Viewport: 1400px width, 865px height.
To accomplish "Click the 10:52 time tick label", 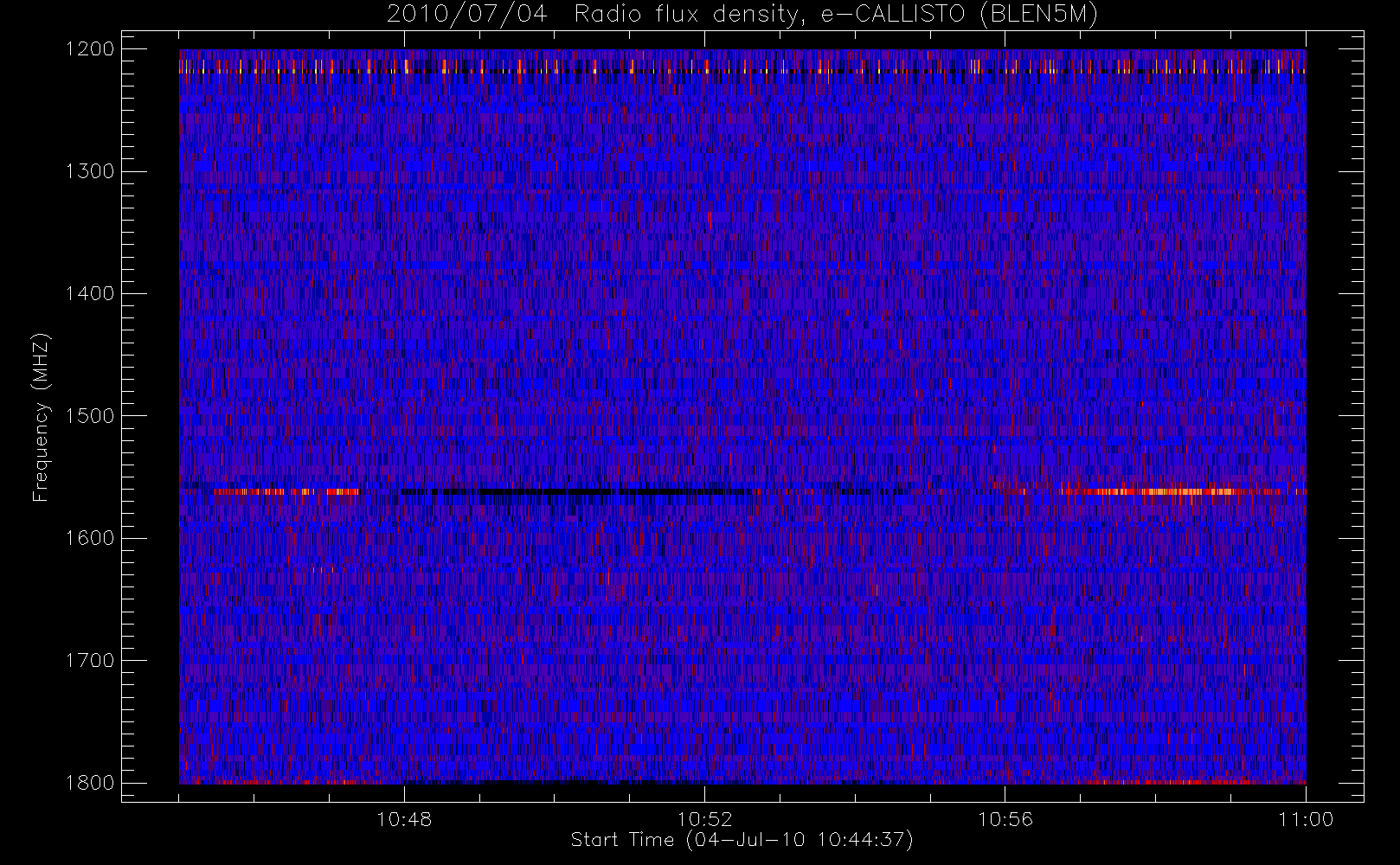I will [704, 819].
